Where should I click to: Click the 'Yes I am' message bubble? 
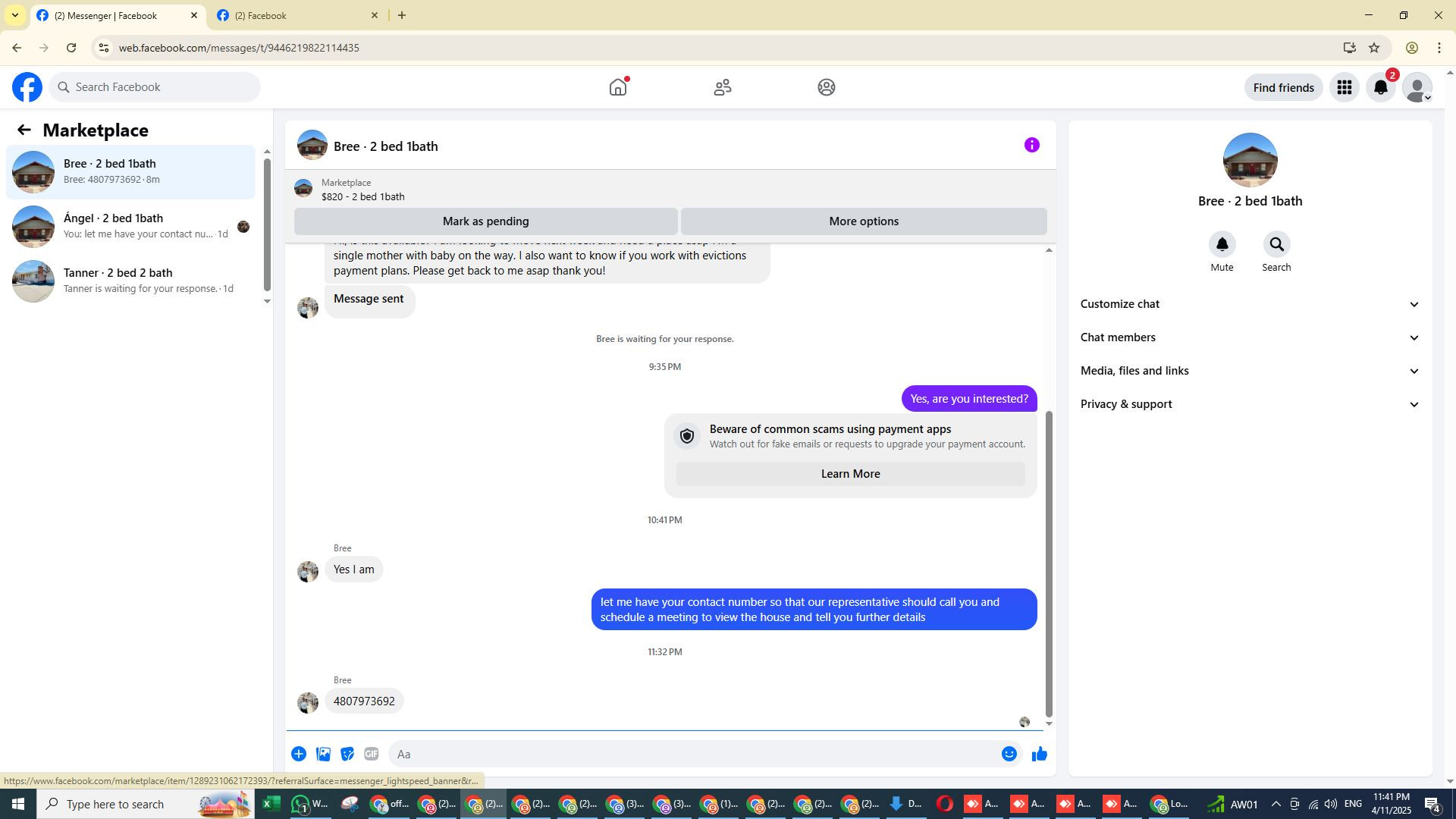(353, 570)
